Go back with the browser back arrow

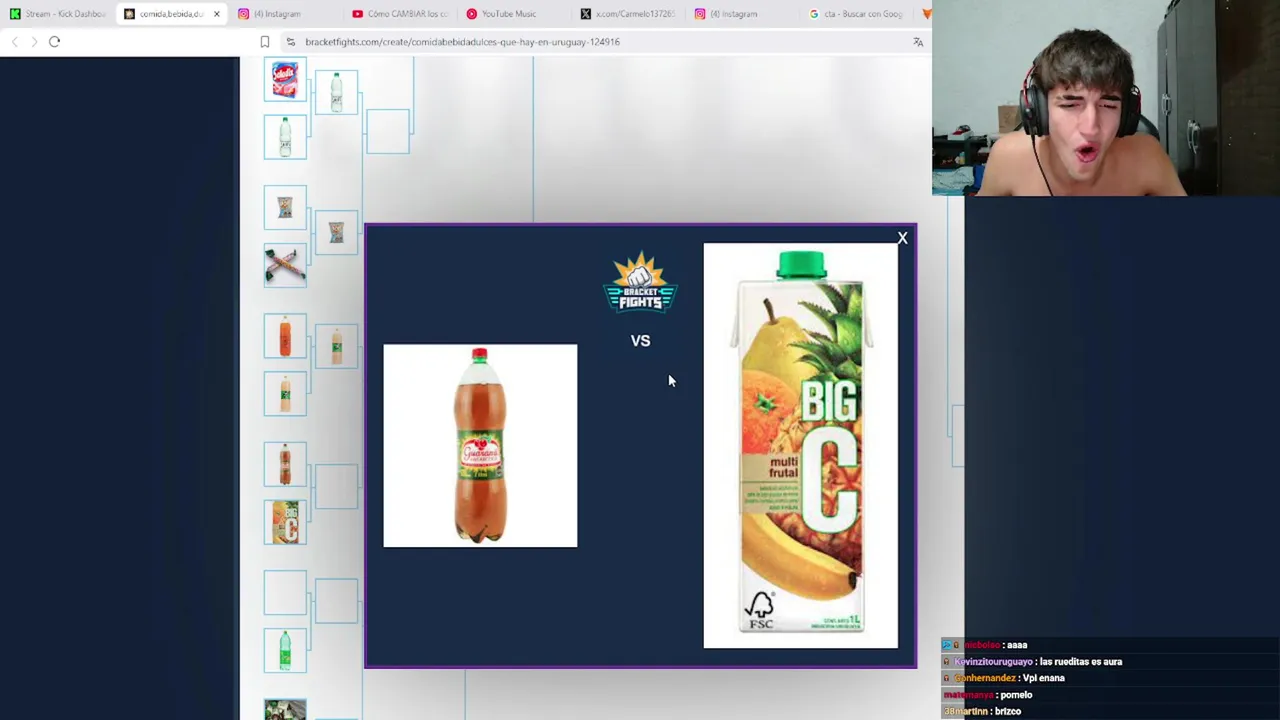click(15, 42)
